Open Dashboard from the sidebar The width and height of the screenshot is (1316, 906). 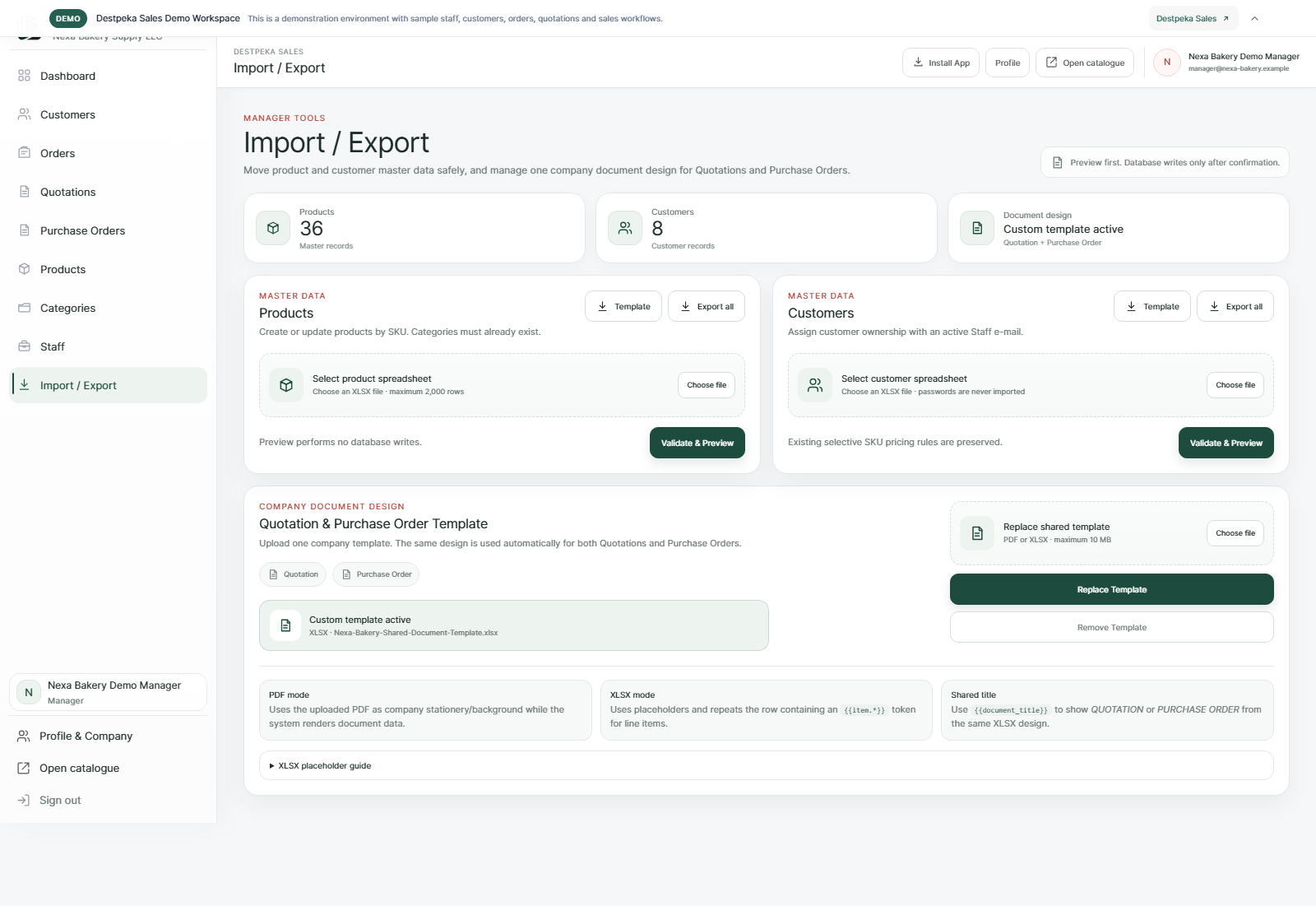pyautogui.click(x=108, y=76)
